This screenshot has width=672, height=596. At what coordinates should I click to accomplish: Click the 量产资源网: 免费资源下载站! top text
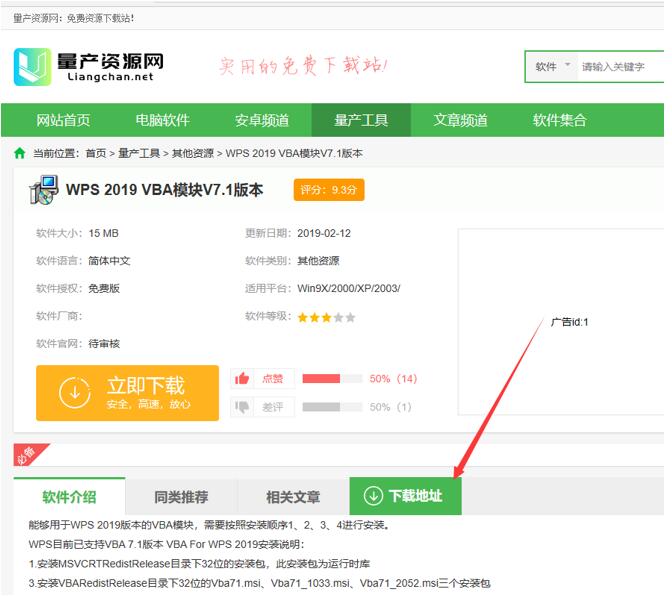tap(74, 18)
